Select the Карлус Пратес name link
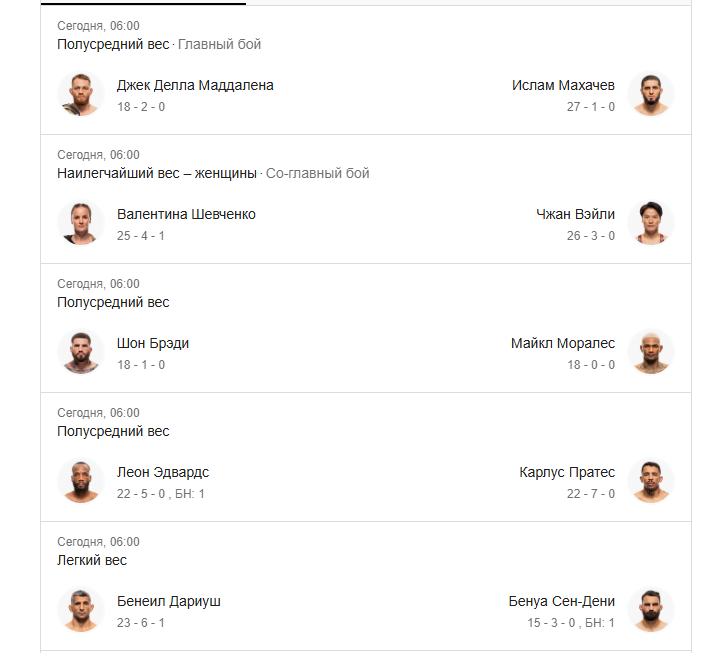714x653 pixels. tap(567, 473)
